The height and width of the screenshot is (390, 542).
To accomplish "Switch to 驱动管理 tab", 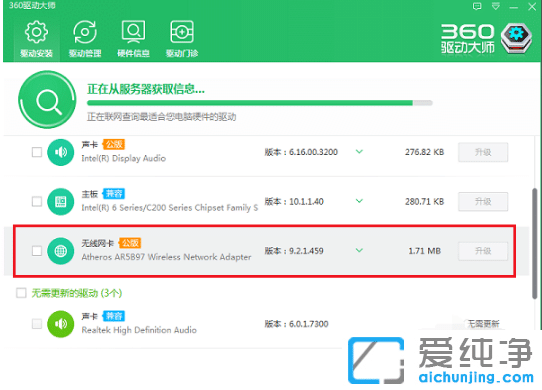I will click(85, 39).
